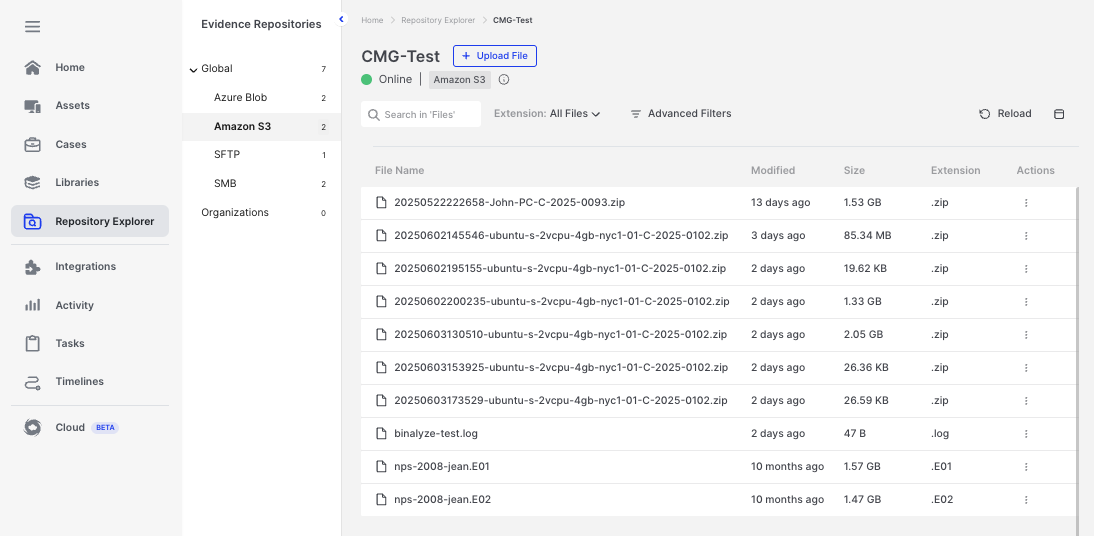Open the Extension All Files dropdown
The height and width of the screenshot is (536, 1094).
click(x=547, y=114)
